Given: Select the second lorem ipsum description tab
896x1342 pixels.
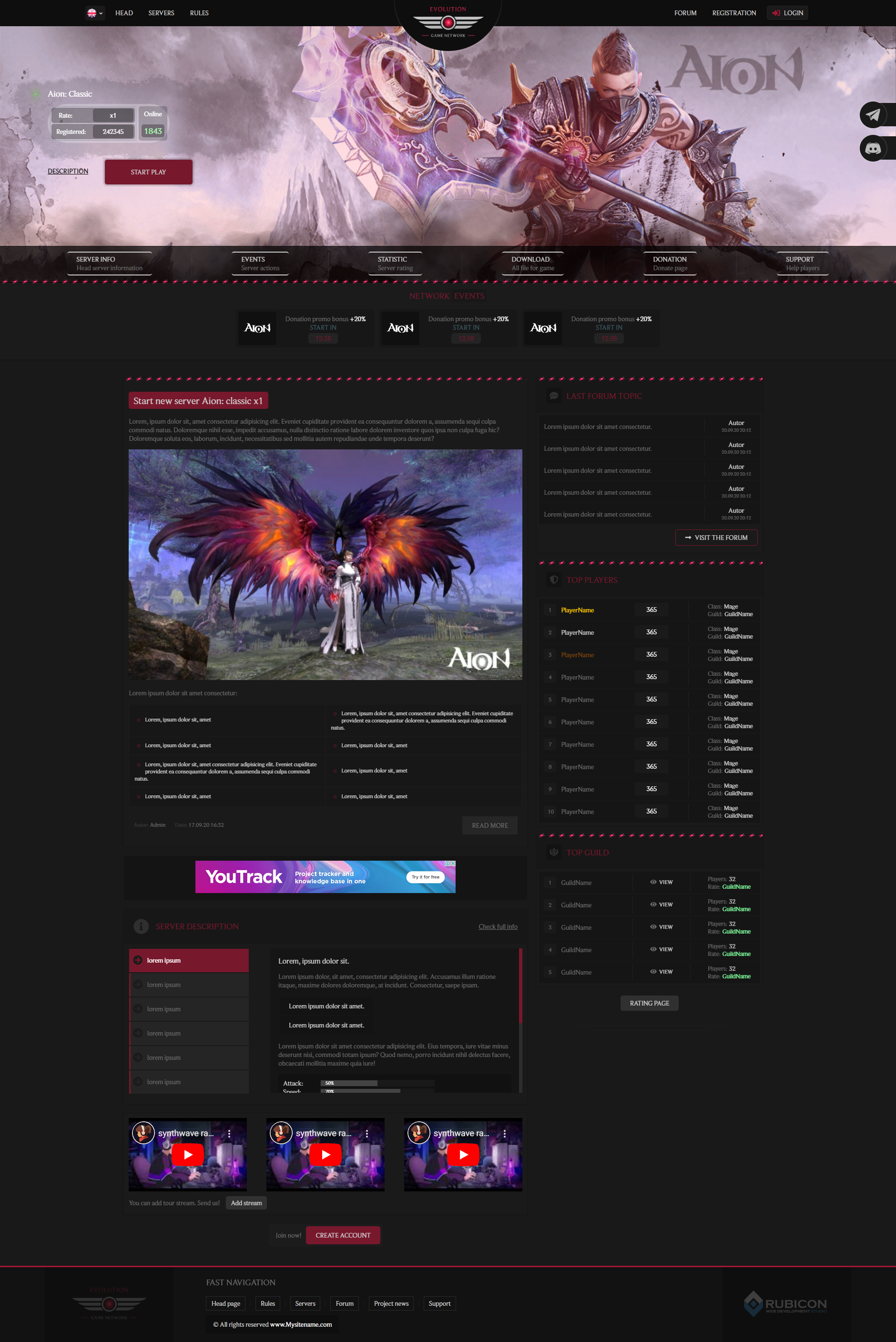Looking at the screenshot, I should pos(189,985).
